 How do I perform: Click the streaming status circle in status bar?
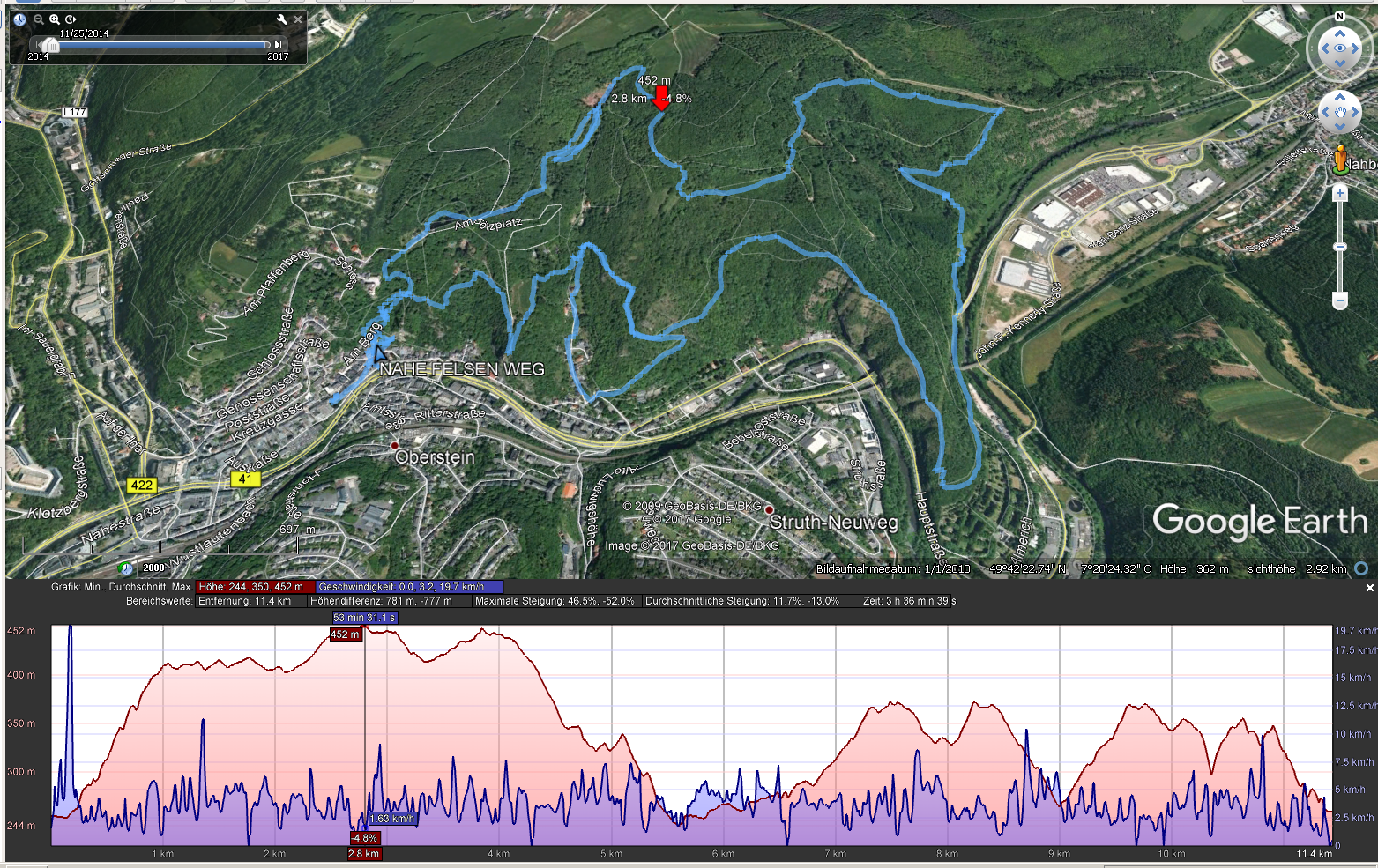pyautogui.click(x=1362, y=568)
